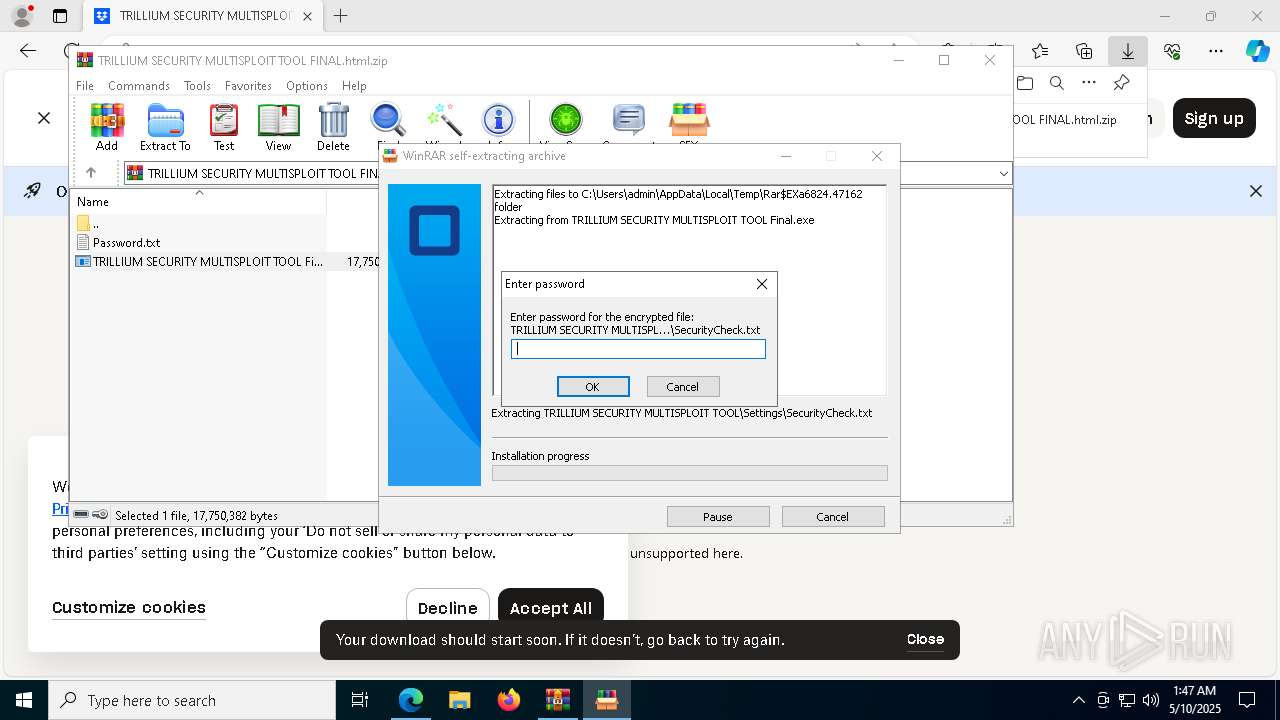Open Firefox from the taskbar
This screenshot has height=720, width=1280.
tap(509, 700)
